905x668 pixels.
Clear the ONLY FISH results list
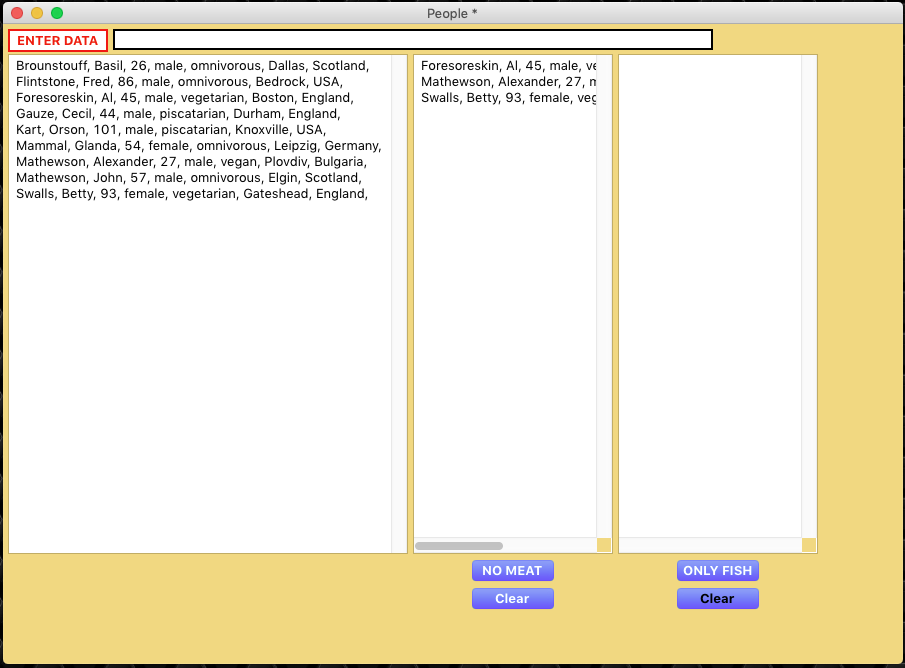point(717,599)
